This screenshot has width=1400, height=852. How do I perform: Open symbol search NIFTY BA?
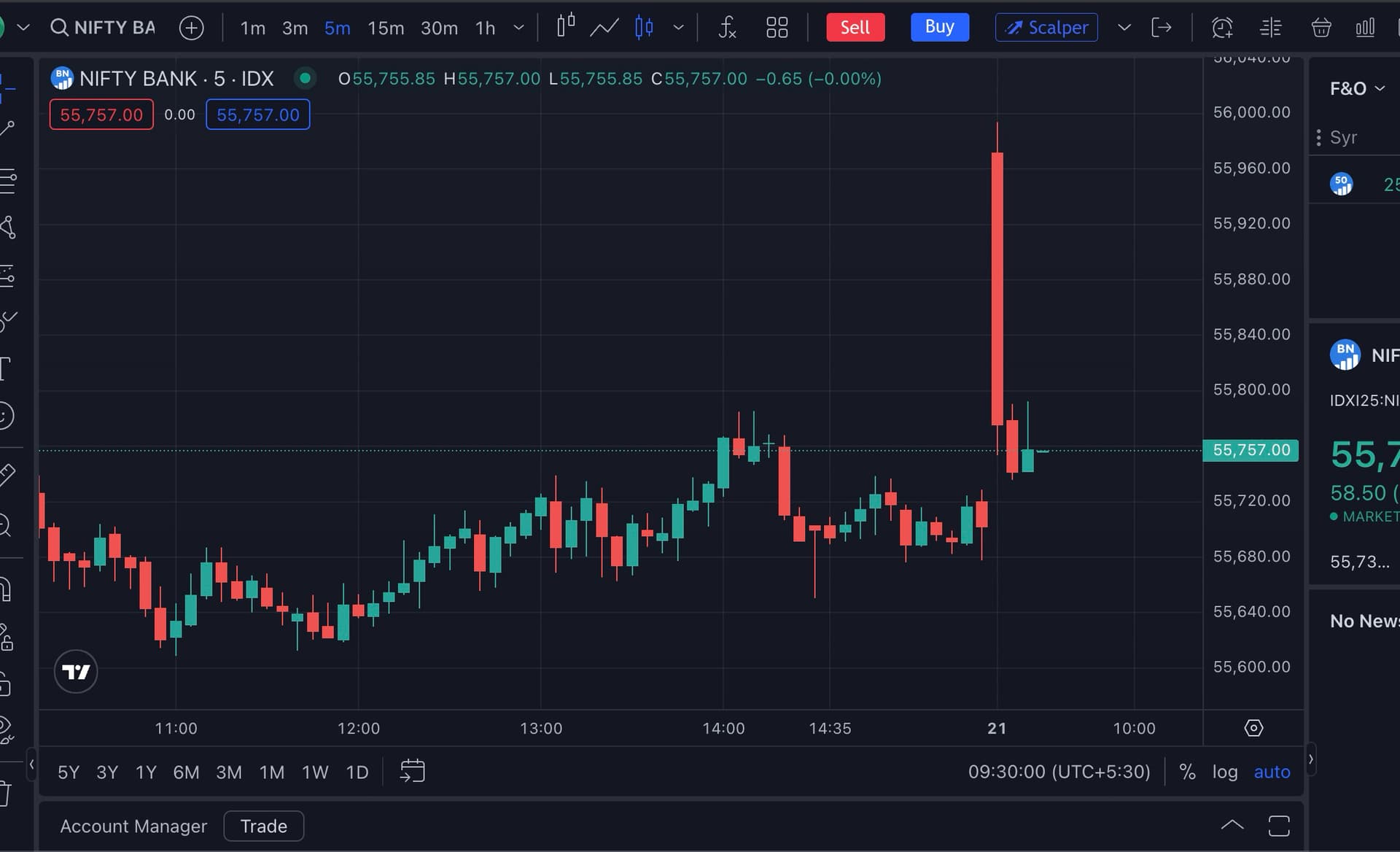point(103,28)
